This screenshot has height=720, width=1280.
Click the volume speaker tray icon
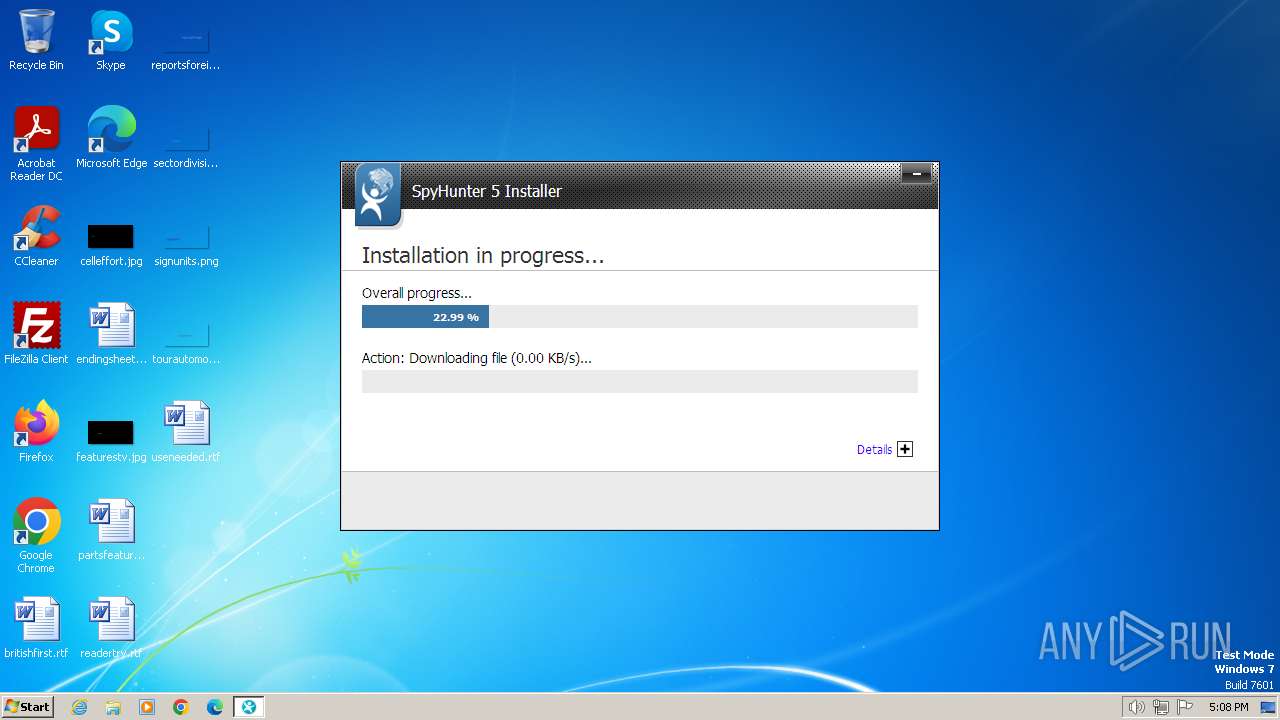click(x=1136, y=707)
